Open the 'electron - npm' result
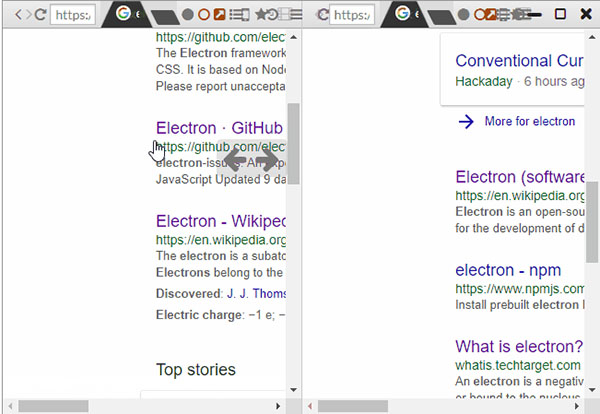600x414 pixels. tap(508, 270)
